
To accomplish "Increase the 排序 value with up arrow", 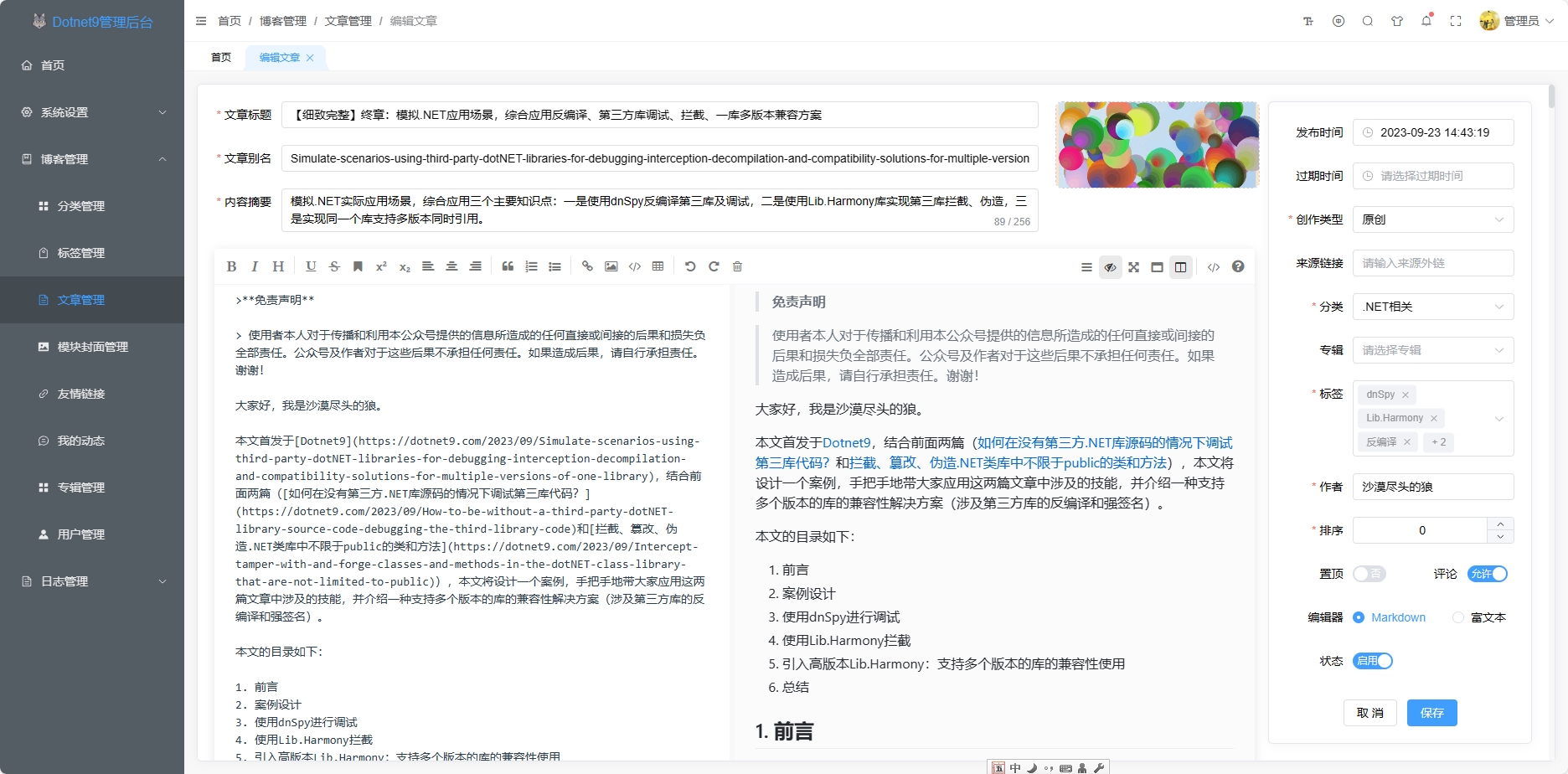I will (x=1500, y=524).
